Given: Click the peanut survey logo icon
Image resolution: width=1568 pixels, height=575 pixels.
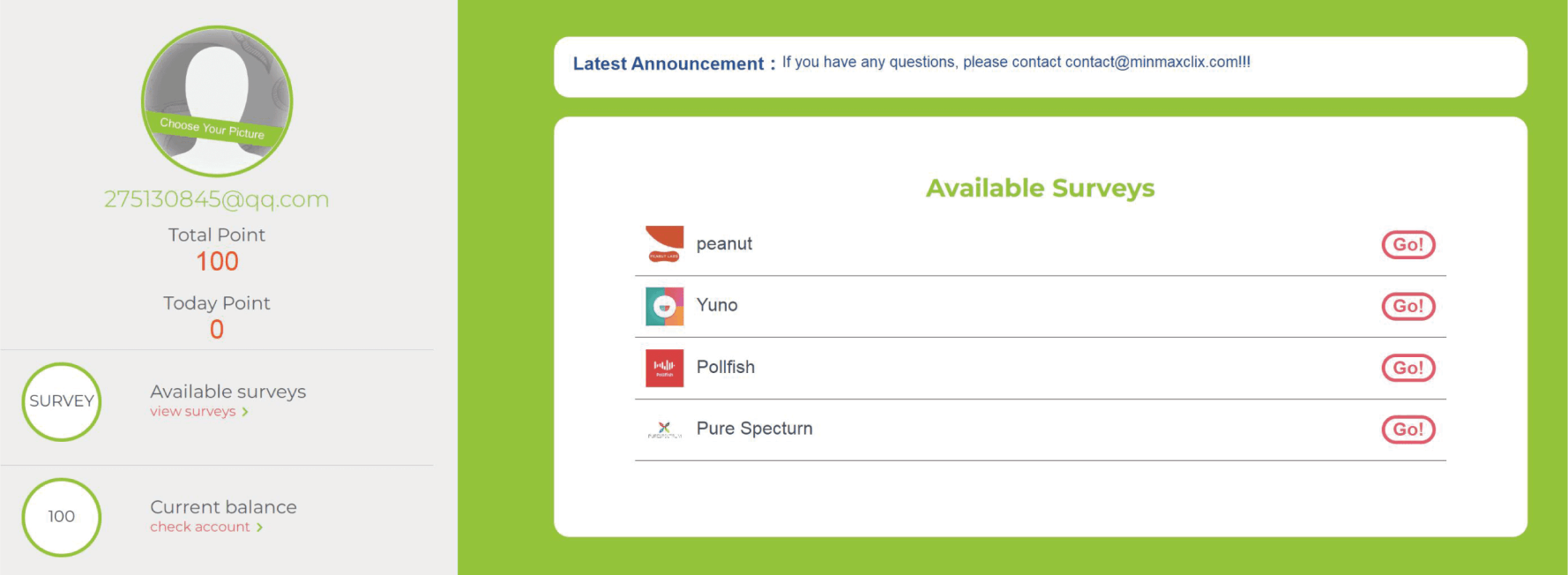Looking at the screenshot, I should pos(664,244).
